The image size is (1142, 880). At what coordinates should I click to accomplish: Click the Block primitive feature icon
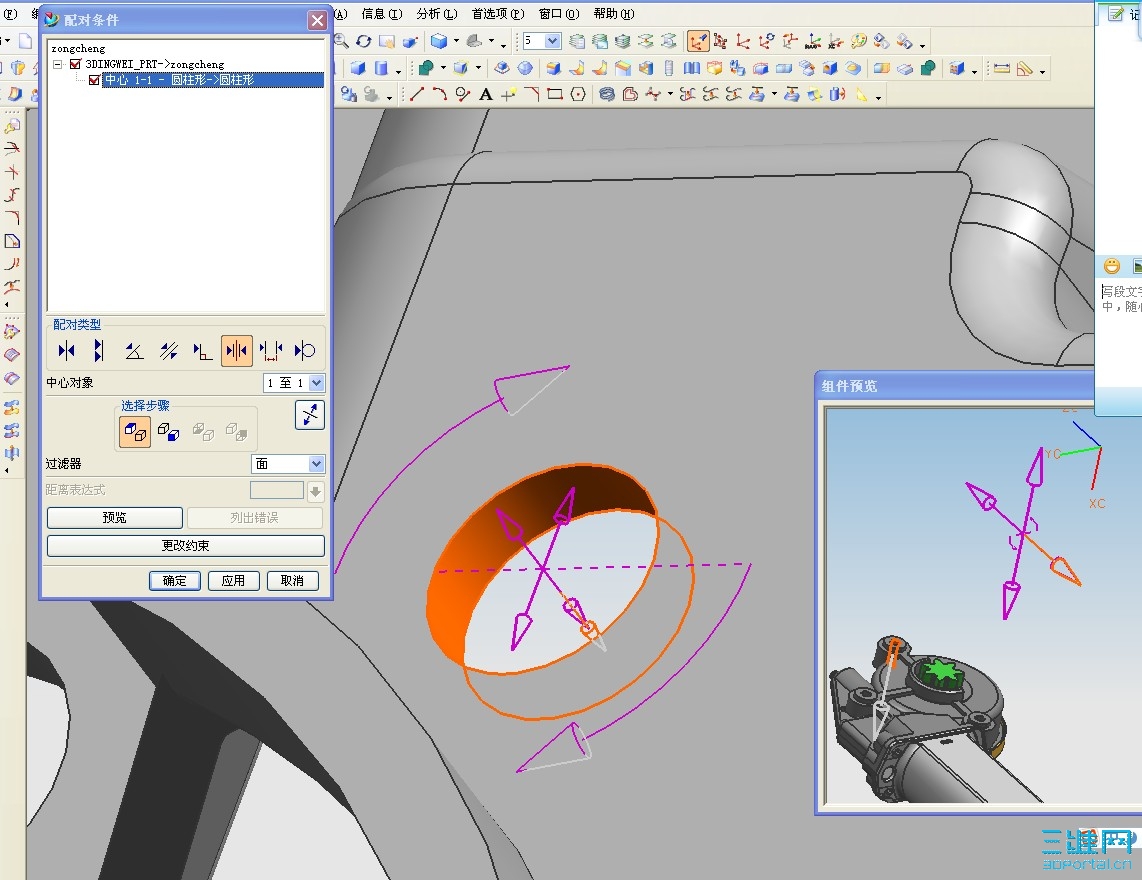tap(357, 68)
